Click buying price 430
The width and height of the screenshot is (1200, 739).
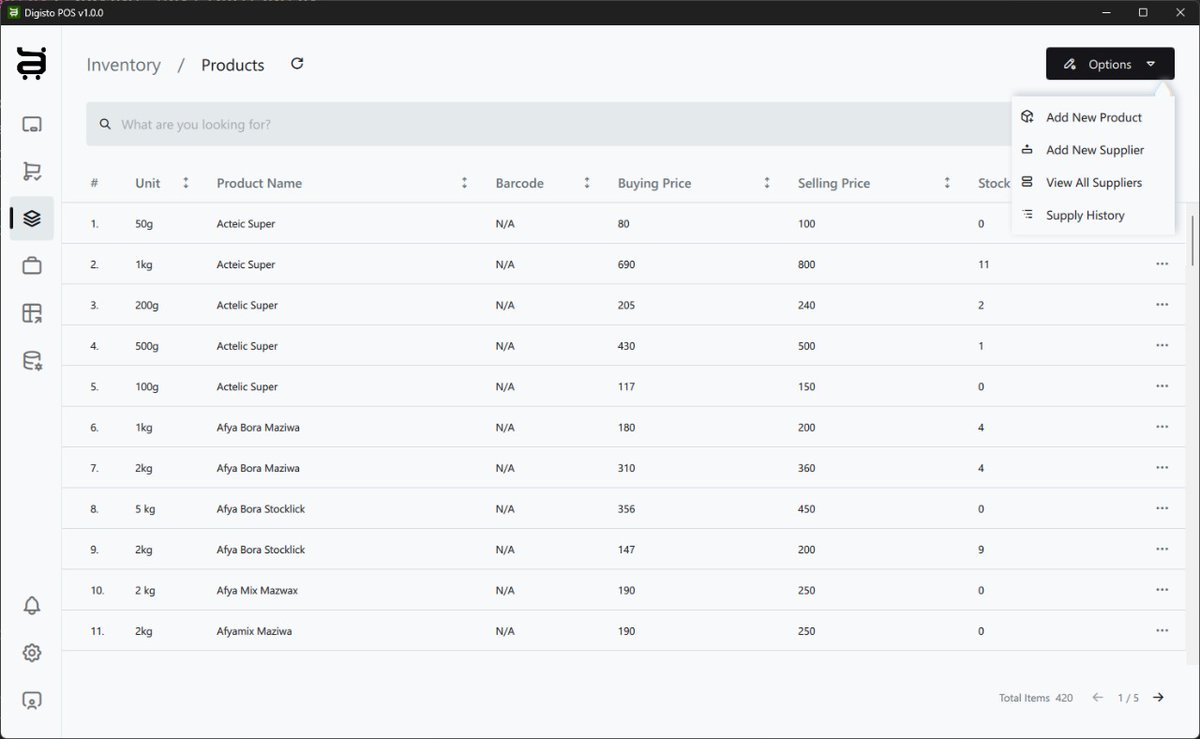(x=626, y=345)
